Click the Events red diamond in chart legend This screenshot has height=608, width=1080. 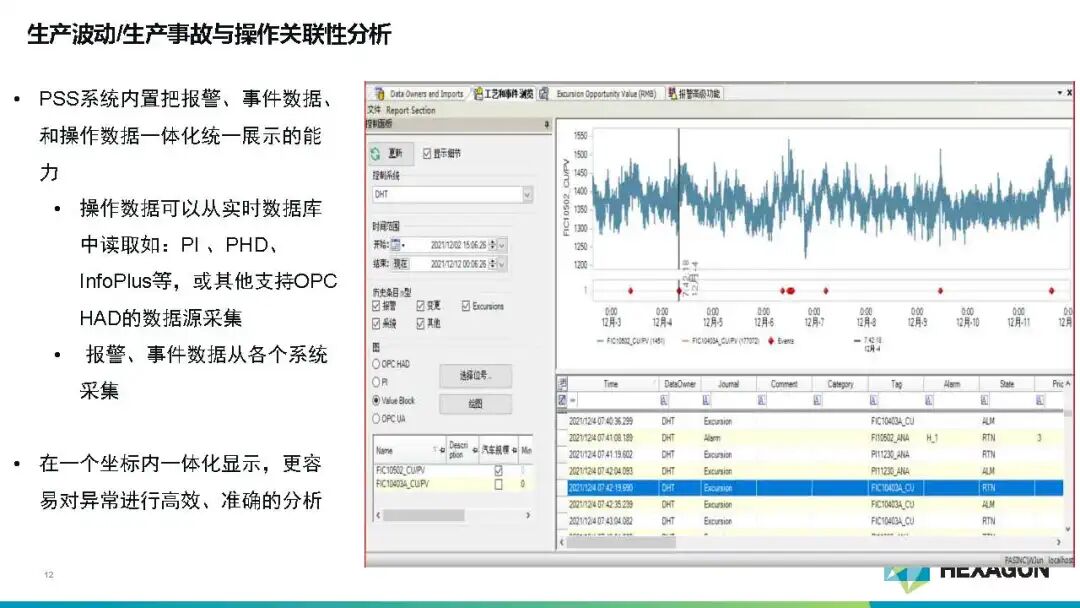coord(771,341)
